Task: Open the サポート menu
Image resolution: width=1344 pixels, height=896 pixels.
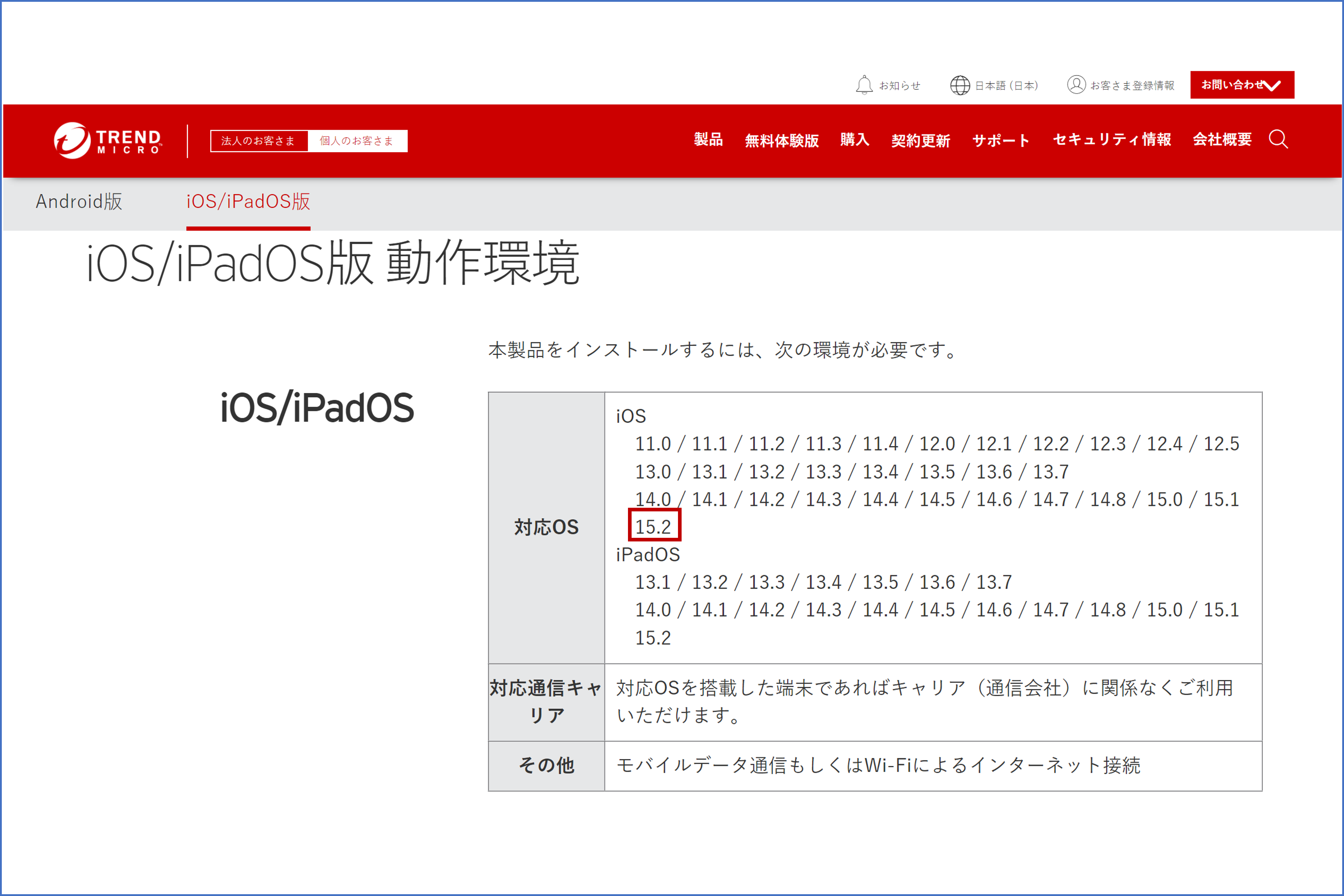Action: [1000, 141]
